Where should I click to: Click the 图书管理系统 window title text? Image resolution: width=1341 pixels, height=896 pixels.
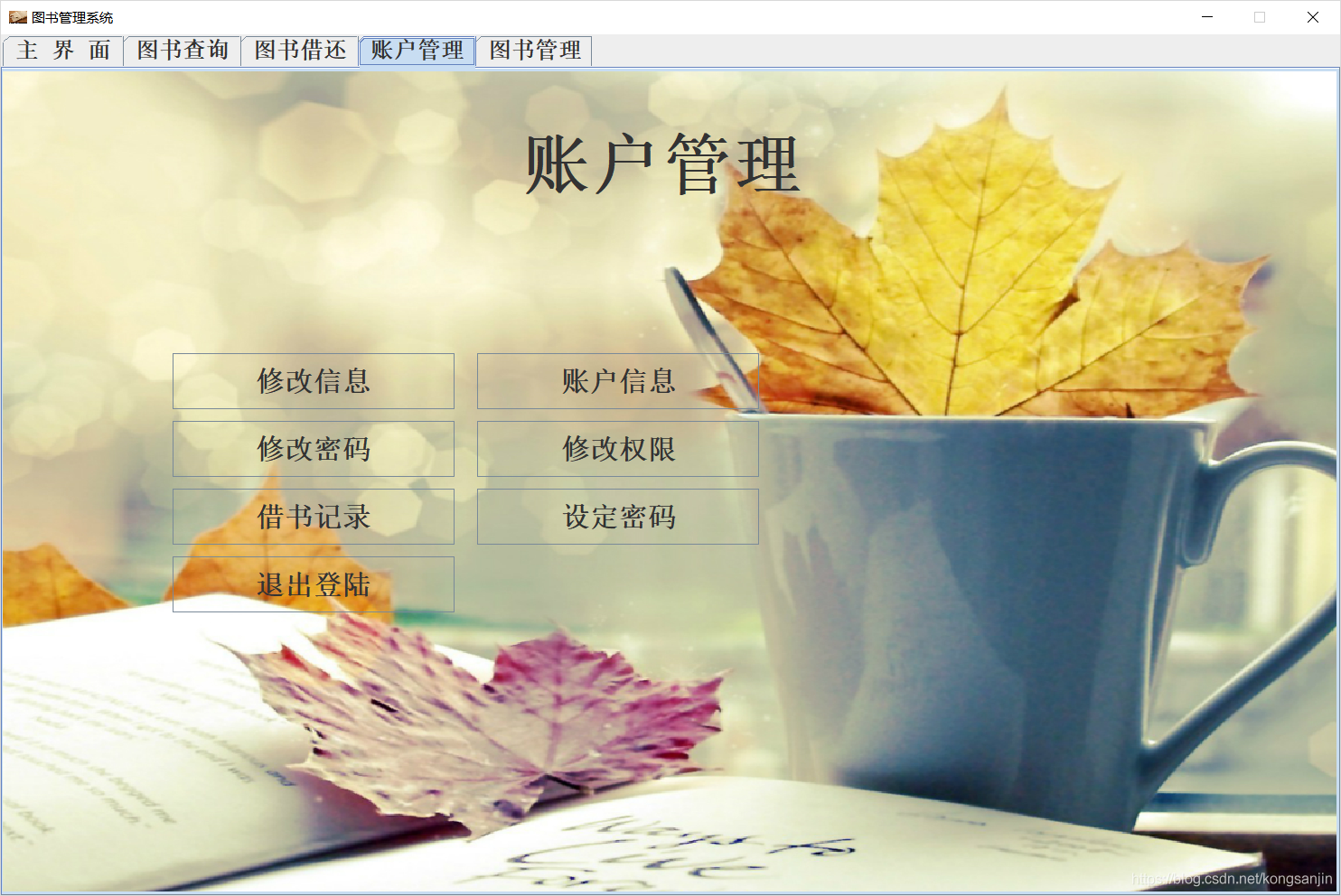click(x=72, y=17)
